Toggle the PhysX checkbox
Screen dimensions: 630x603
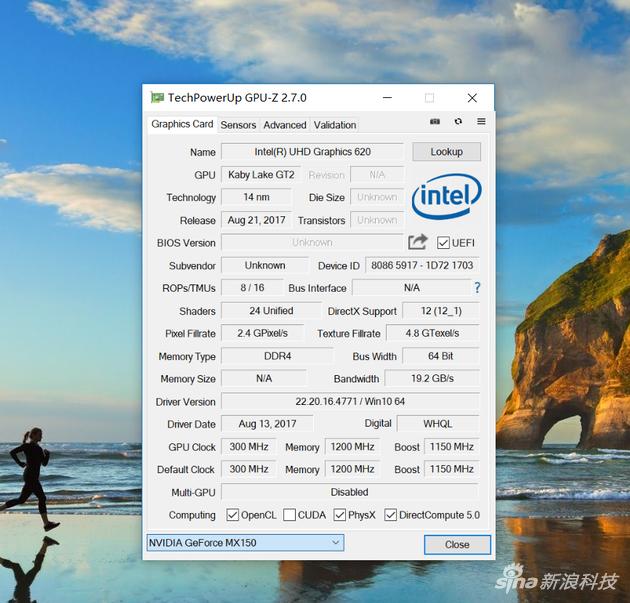click(340, 515)
